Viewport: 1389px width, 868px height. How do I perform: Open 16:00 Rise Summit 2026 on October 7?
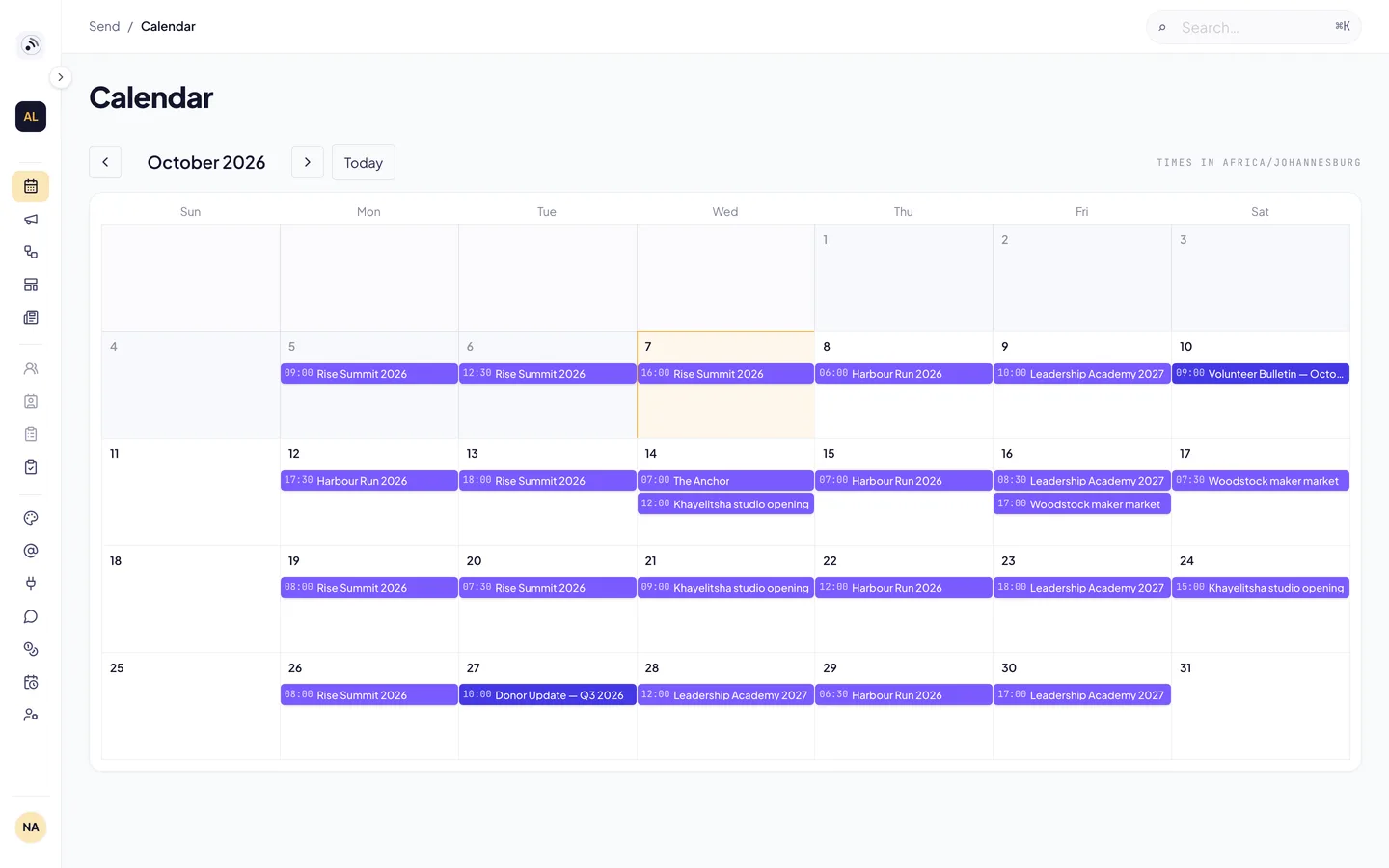tap(725, 373)
